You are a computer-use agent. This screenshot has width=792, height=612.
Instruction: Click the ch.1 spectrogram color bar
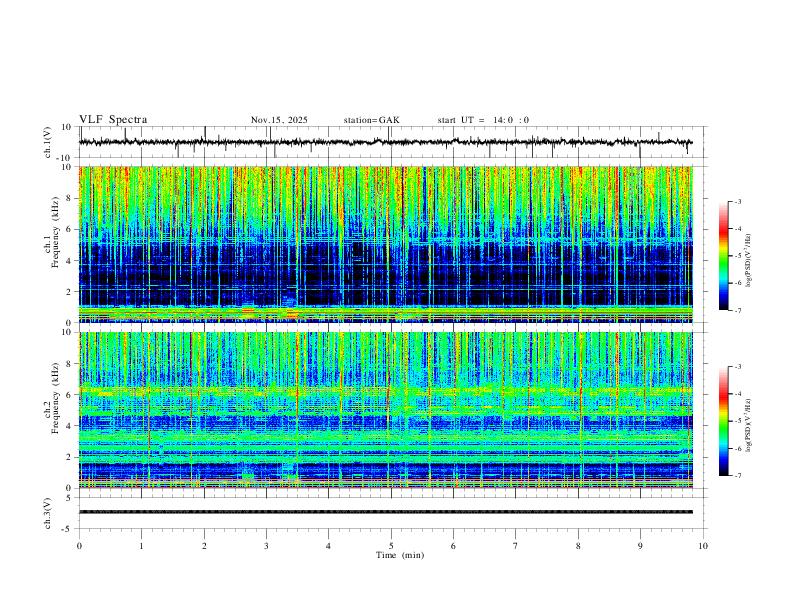tap(724, 256)
